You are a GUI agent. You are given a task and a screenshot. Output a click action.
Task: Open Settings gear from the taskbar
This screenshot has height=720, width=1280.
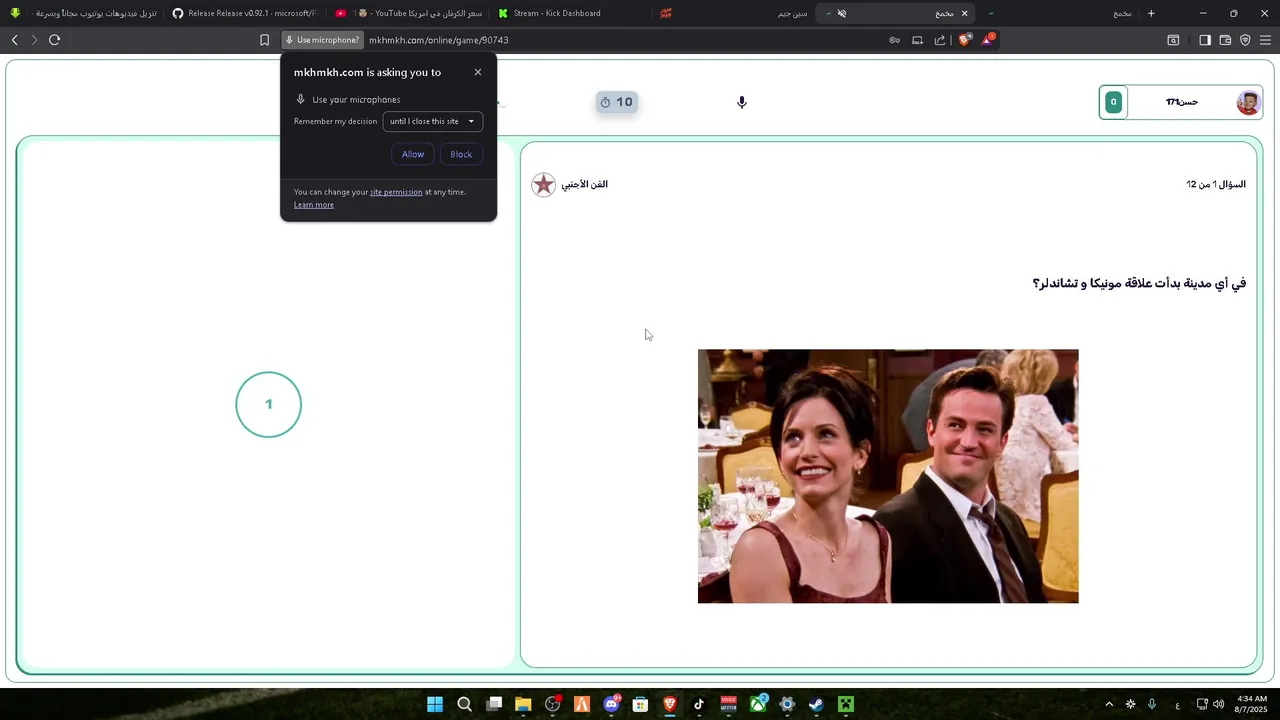point(787,704)
